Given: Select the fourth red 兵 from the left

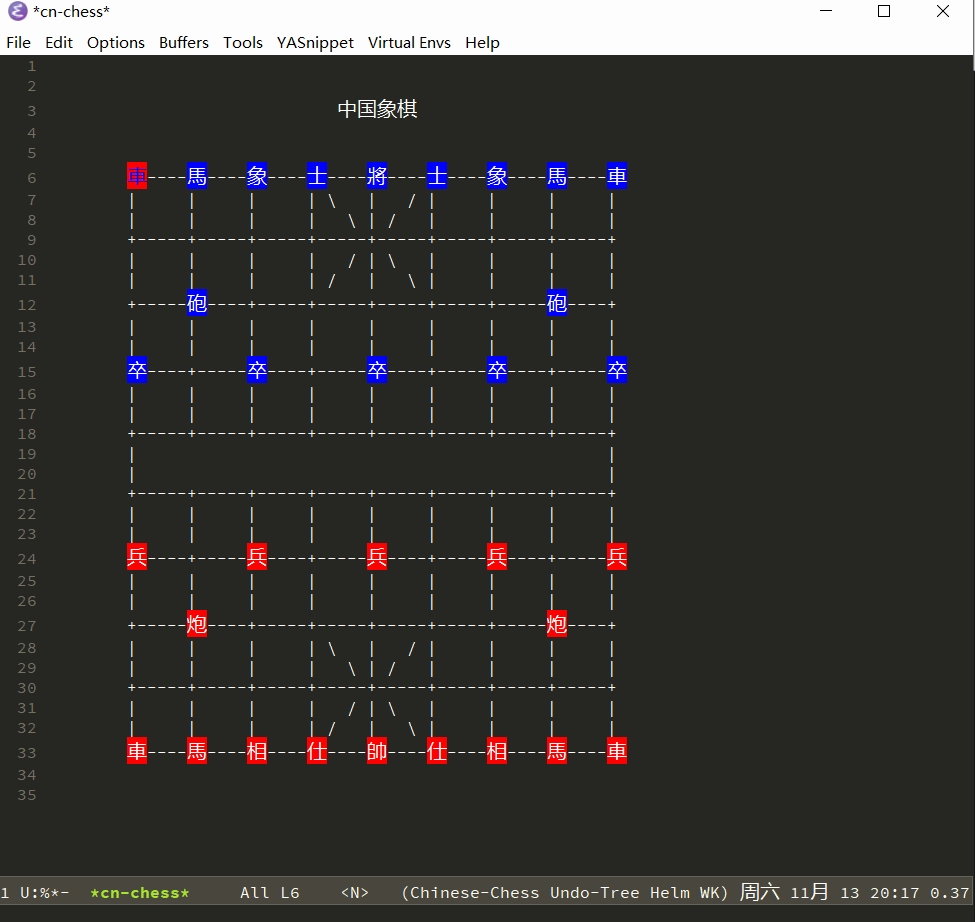Looking at the screenshot, I should click(497, 556).
